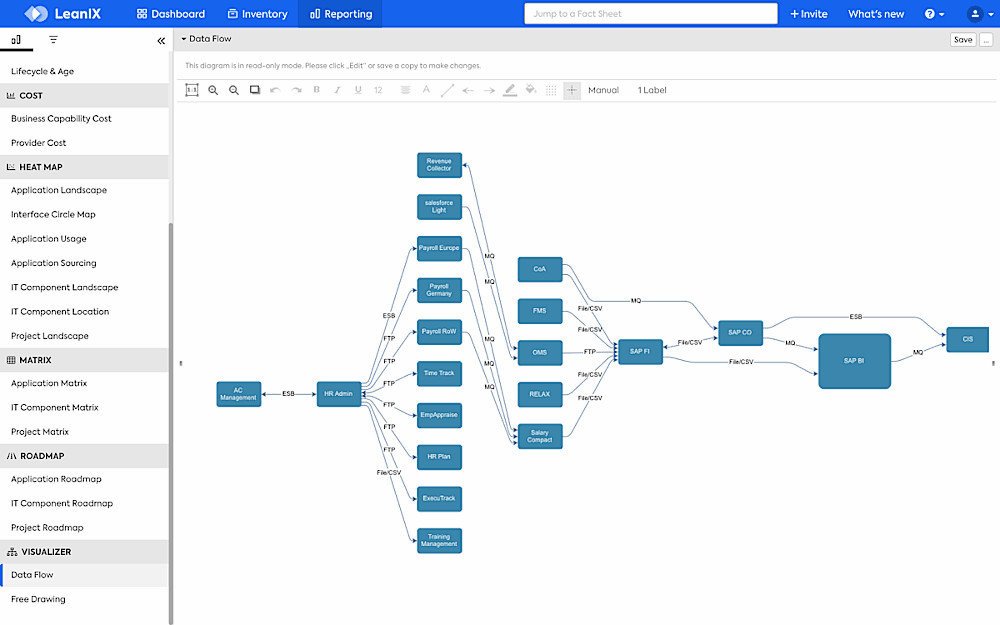Select the AC Management node
Viewport: 1000px width, 625px height.
point(239,393)
